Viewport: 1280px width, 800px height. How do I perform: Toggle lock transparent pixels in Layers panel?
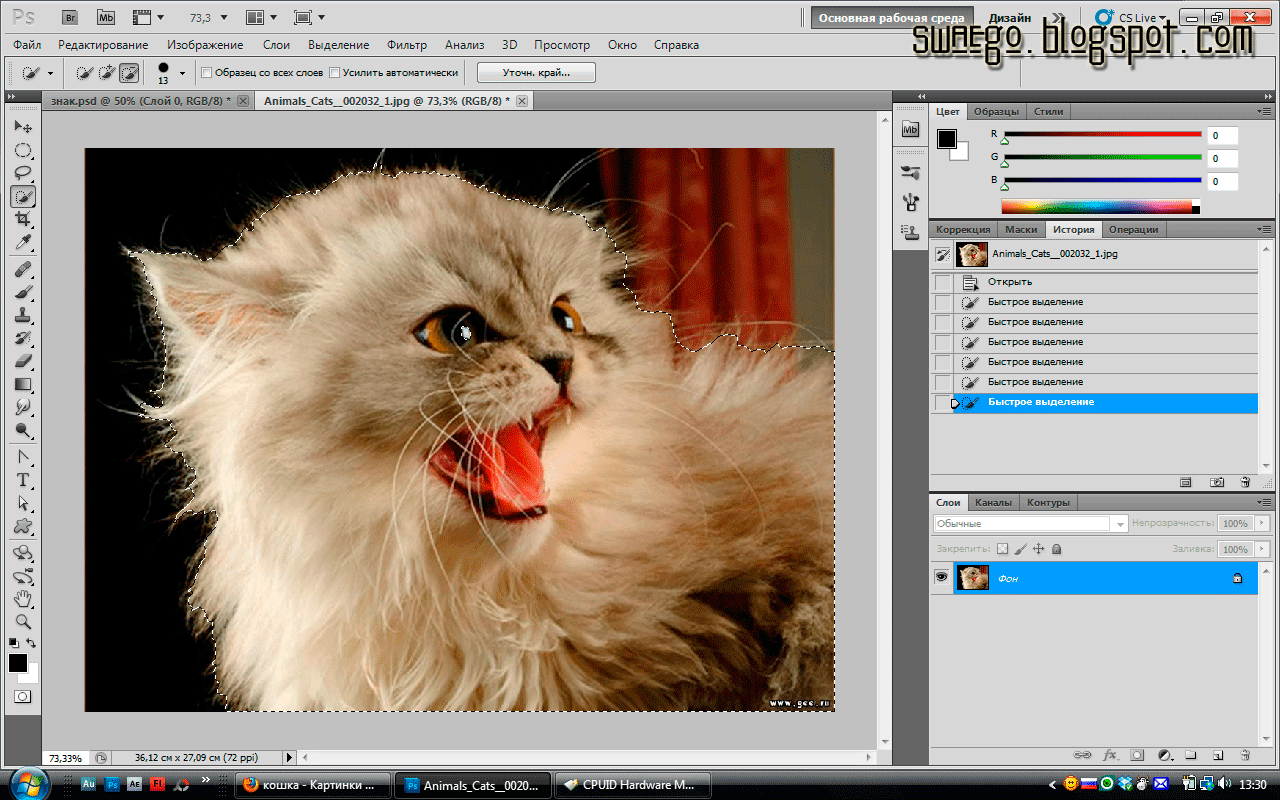click(x=1003, y=549)
